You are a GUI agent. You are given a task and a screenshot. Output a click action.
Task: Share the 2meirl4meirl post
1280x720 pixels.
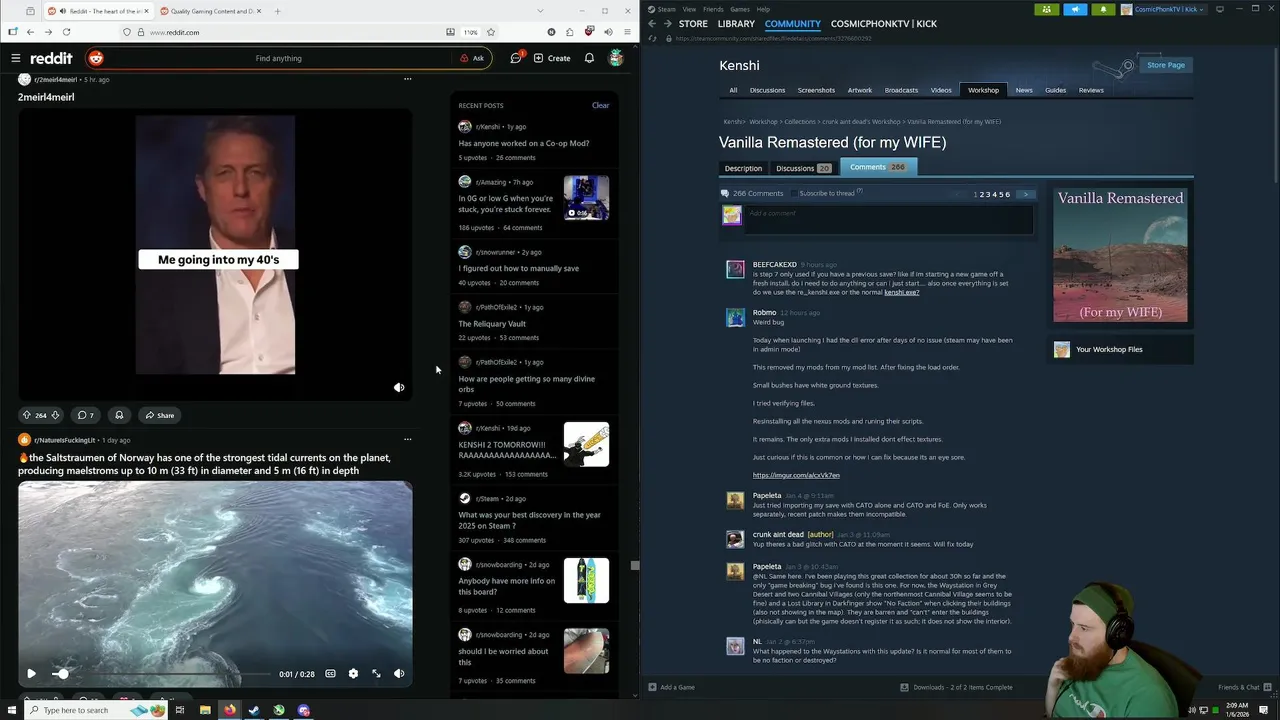pos(159,415)
